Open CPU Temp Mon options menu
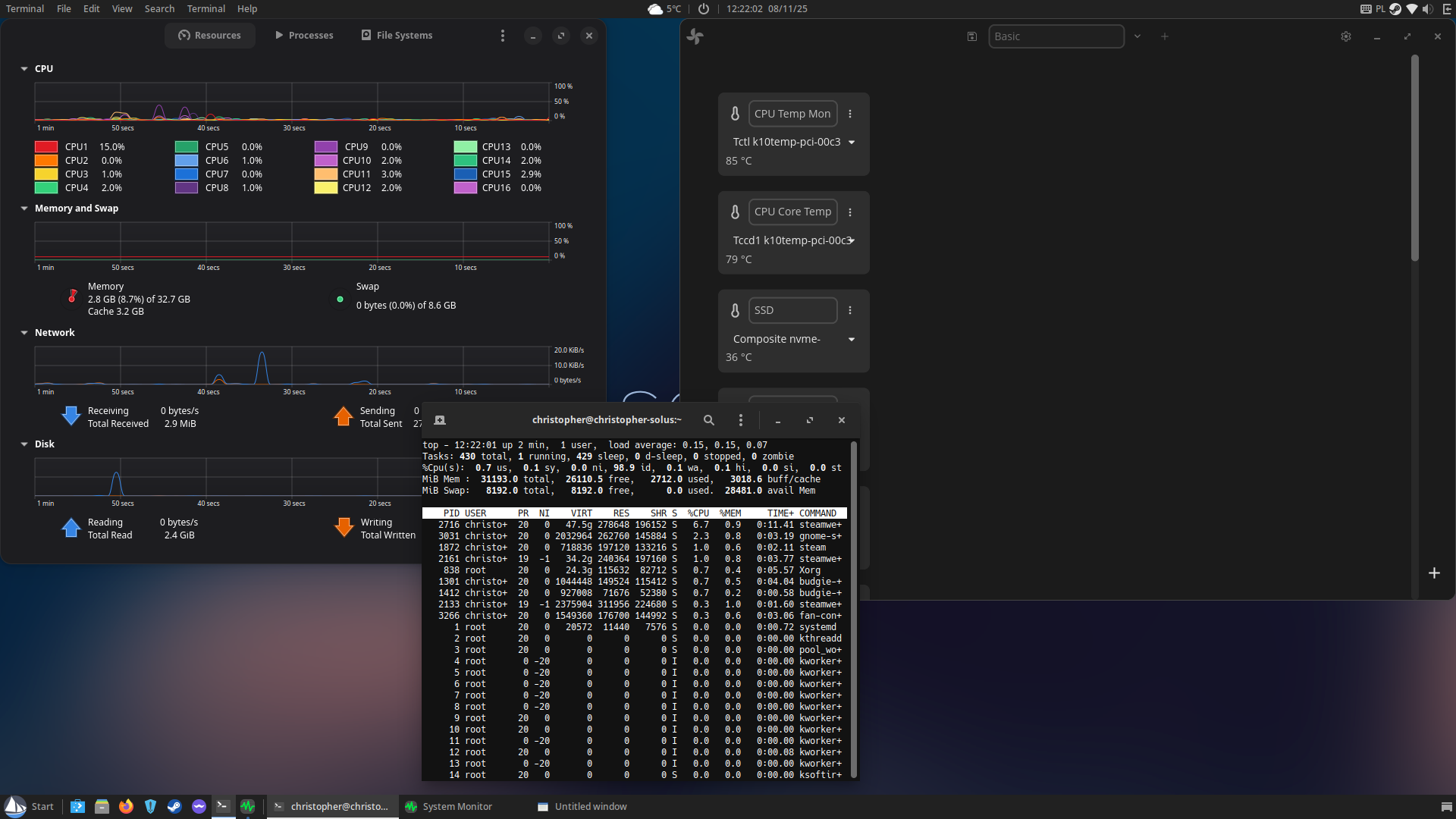 point(850,114)
